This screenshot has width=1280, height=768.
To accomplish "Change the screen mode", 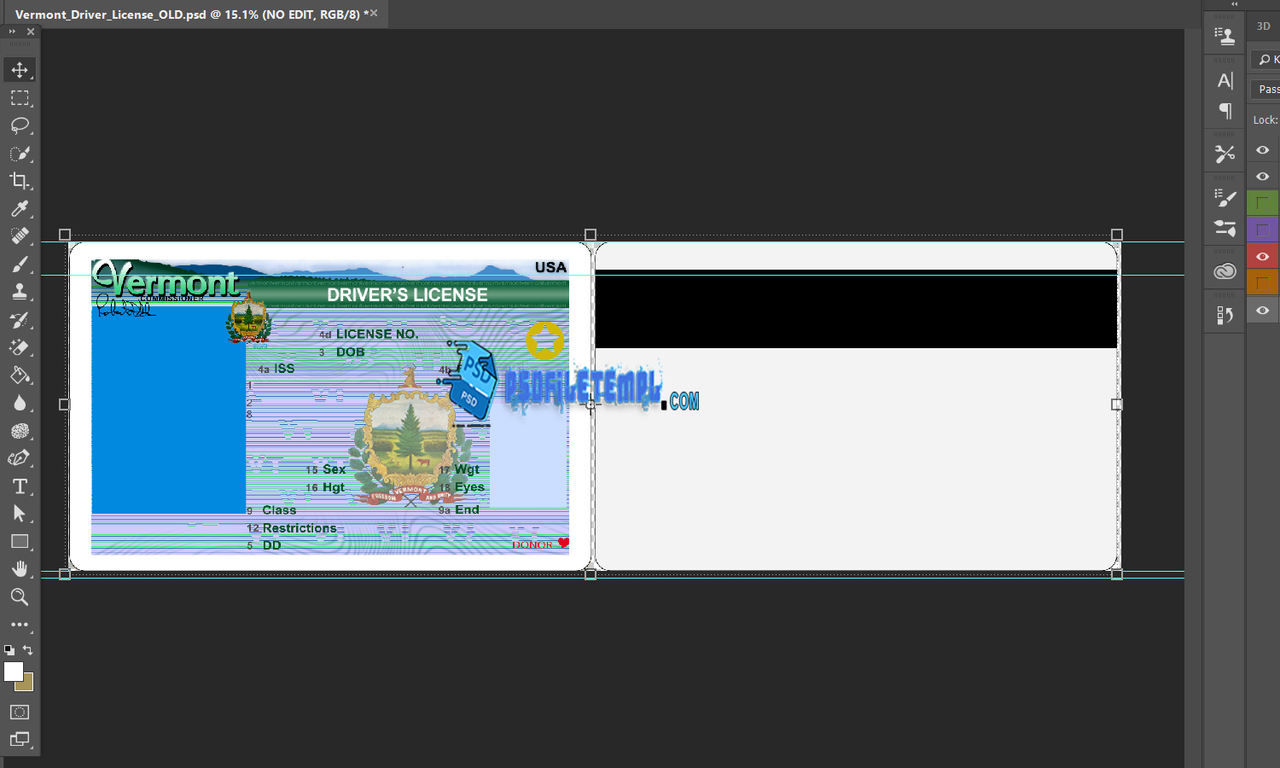I will coord(19,740).
